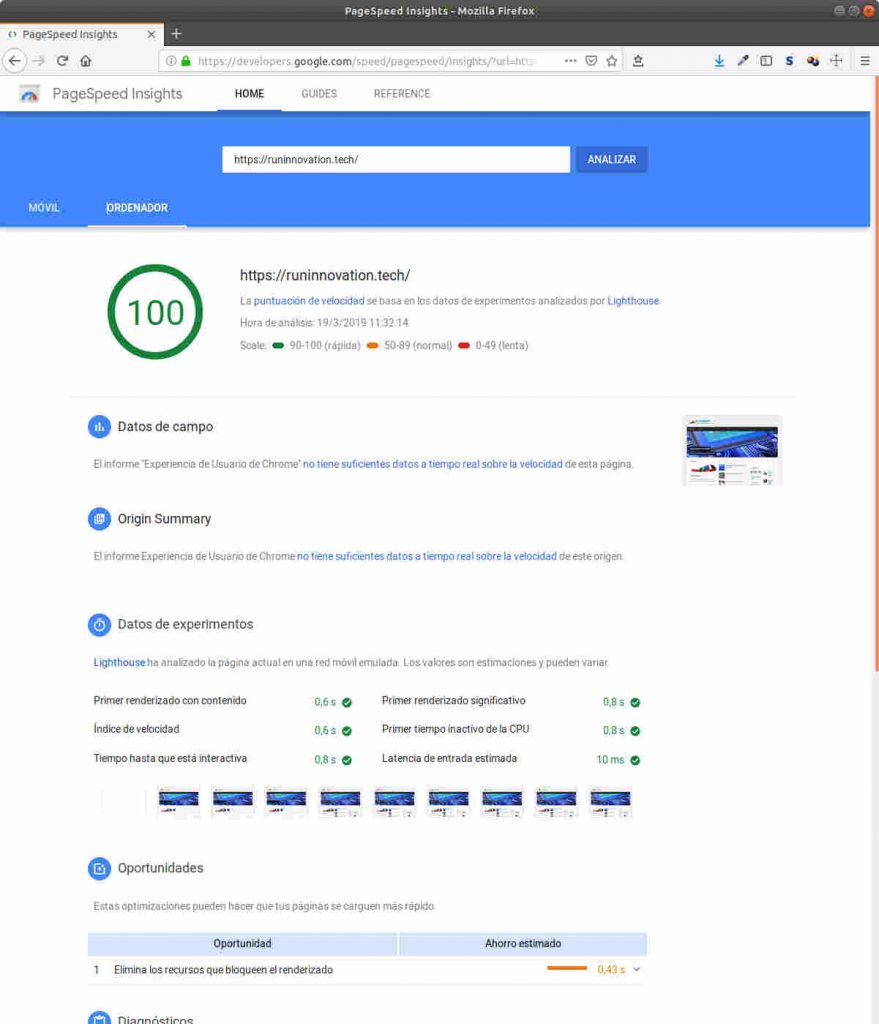Open the GUIDES navigation tab
Screen dimensions: 879x1024
coord(319,93)
